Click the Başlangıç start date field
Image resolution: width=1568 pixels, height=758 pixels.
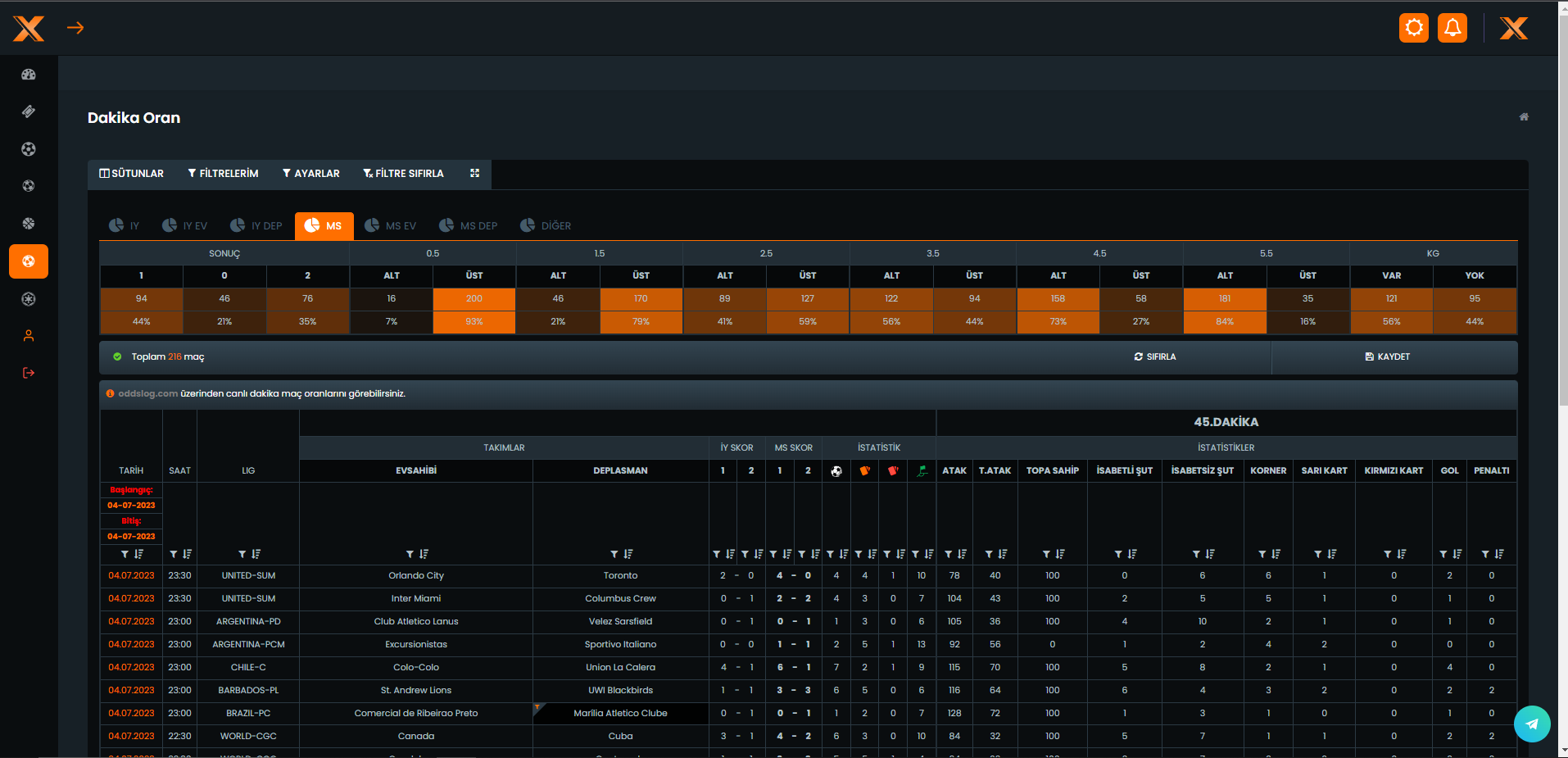[131, 506]
